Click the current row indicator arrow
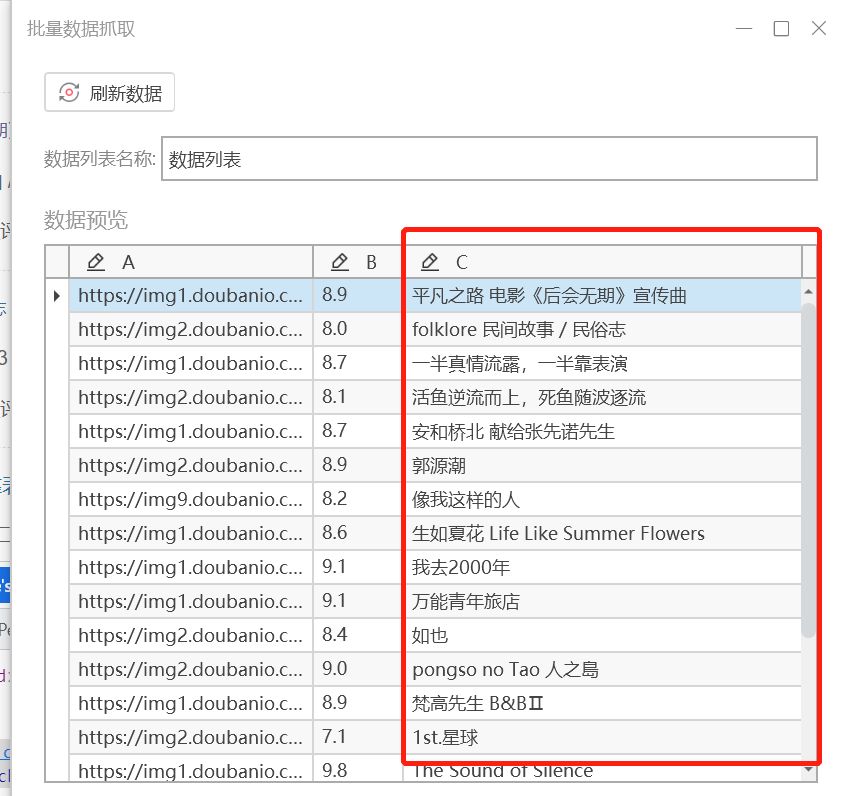Viewport: 844px width, 796px height. [x=57, y=295]
